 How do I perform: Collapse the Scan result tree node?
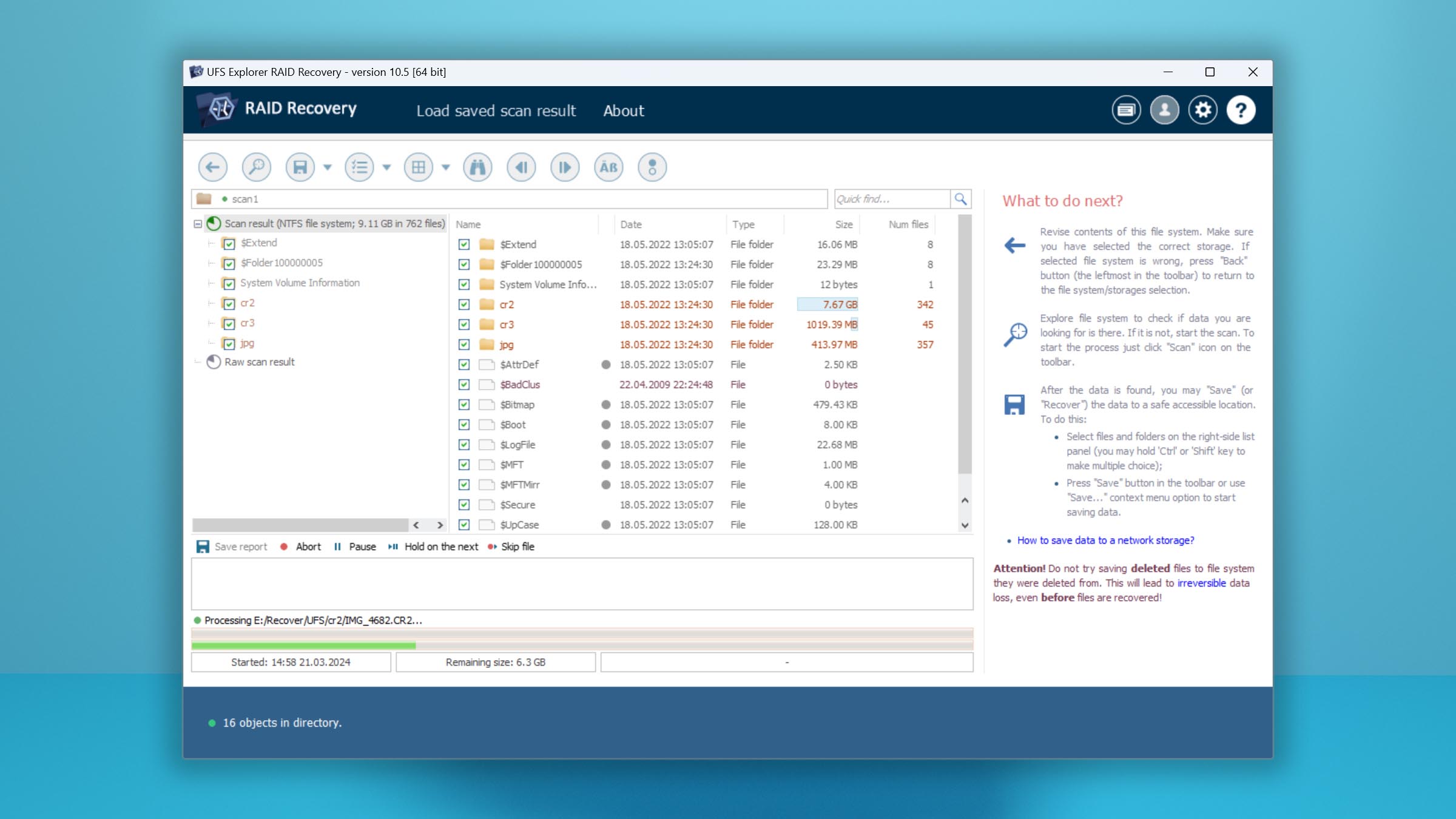coord(198,224)
